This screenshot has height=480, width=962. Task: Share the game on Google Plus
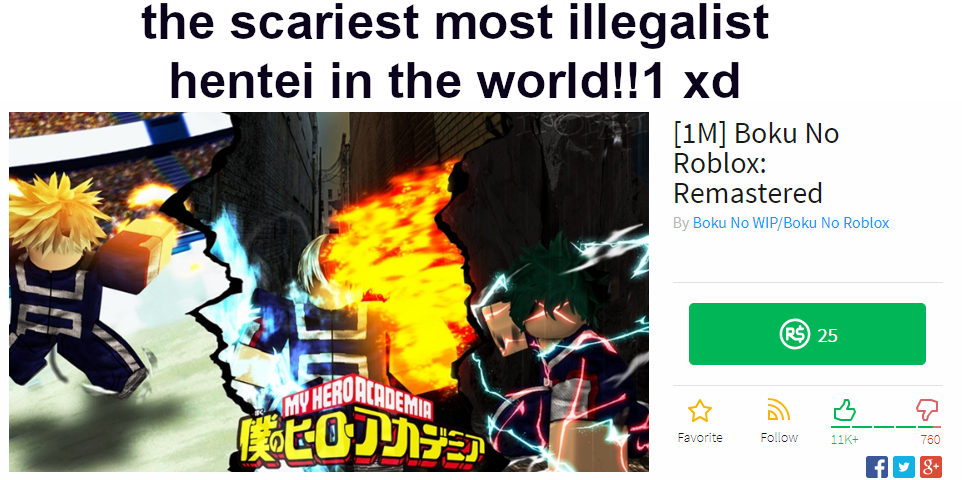pyautogui.click(x=931, y=467)
